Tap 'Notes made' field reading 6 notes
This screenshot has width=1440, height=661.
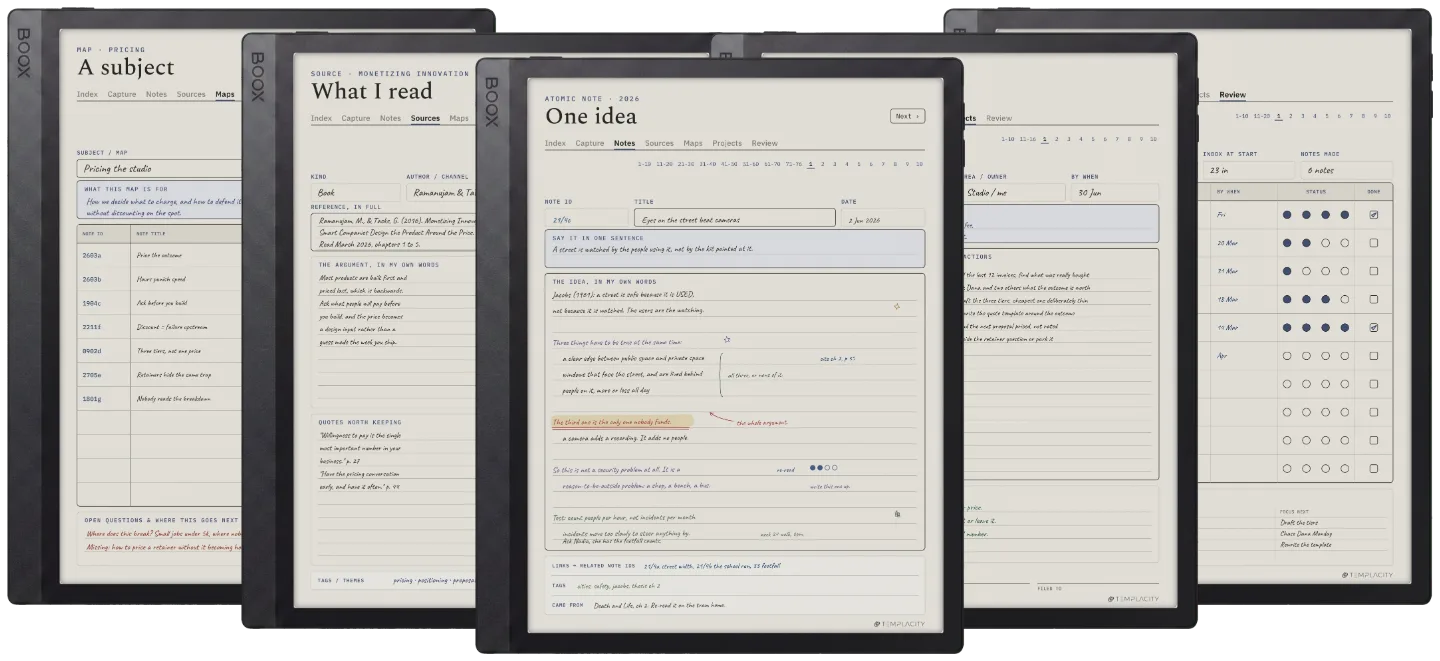click(1346, 171)
